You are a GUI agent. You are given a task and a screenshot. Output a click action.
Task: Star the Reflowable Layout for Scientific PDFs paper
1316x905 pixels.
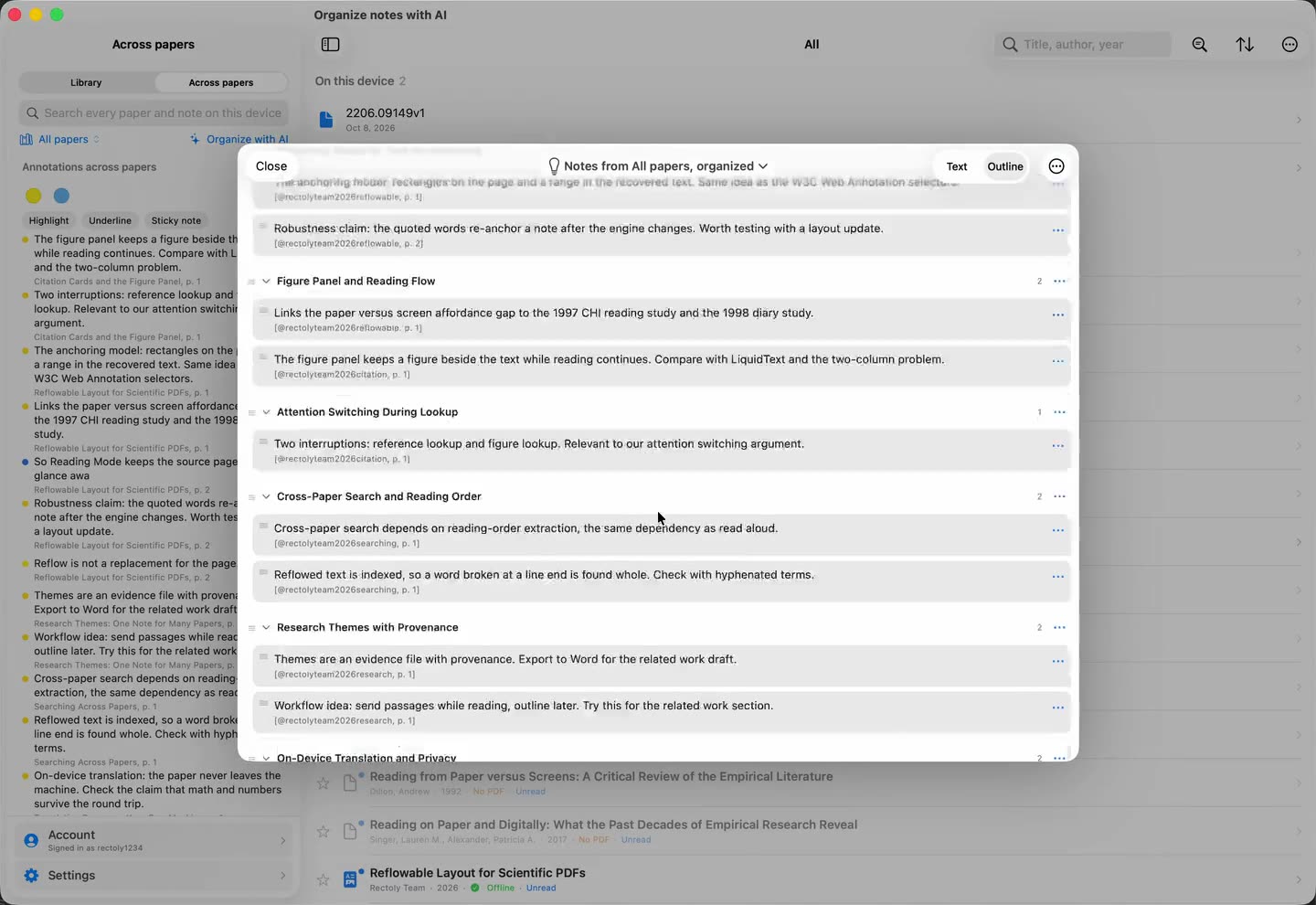[323, 879]
